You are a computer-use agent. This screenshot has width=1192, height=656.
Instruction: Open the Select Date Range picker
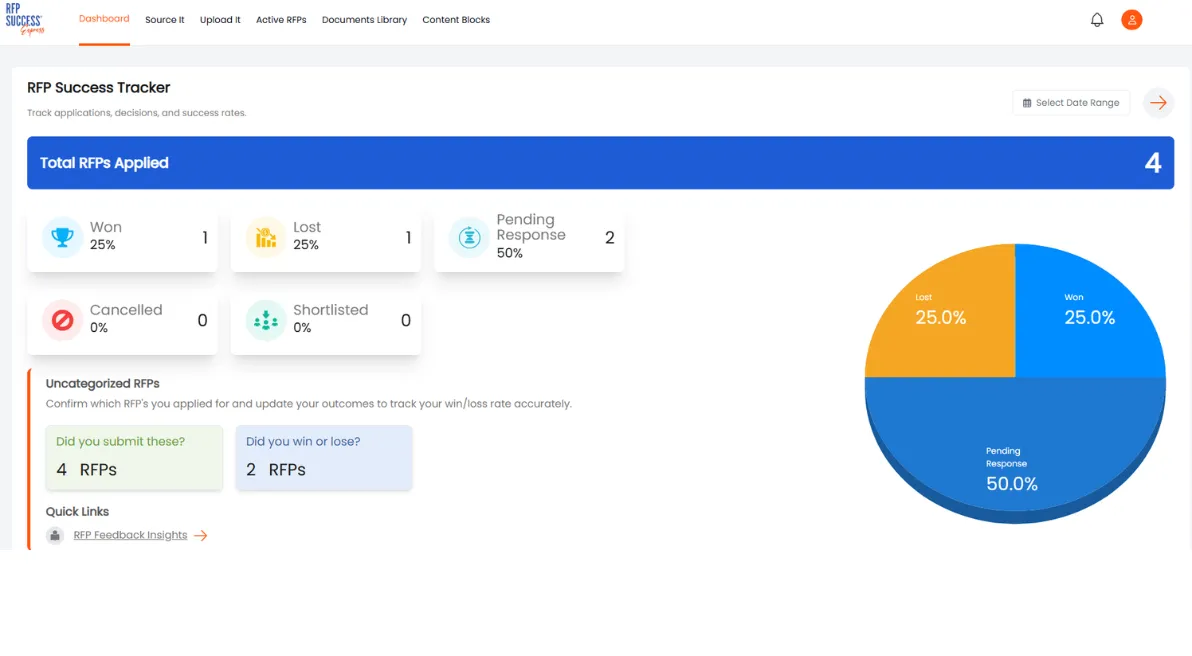point(1070,103)
